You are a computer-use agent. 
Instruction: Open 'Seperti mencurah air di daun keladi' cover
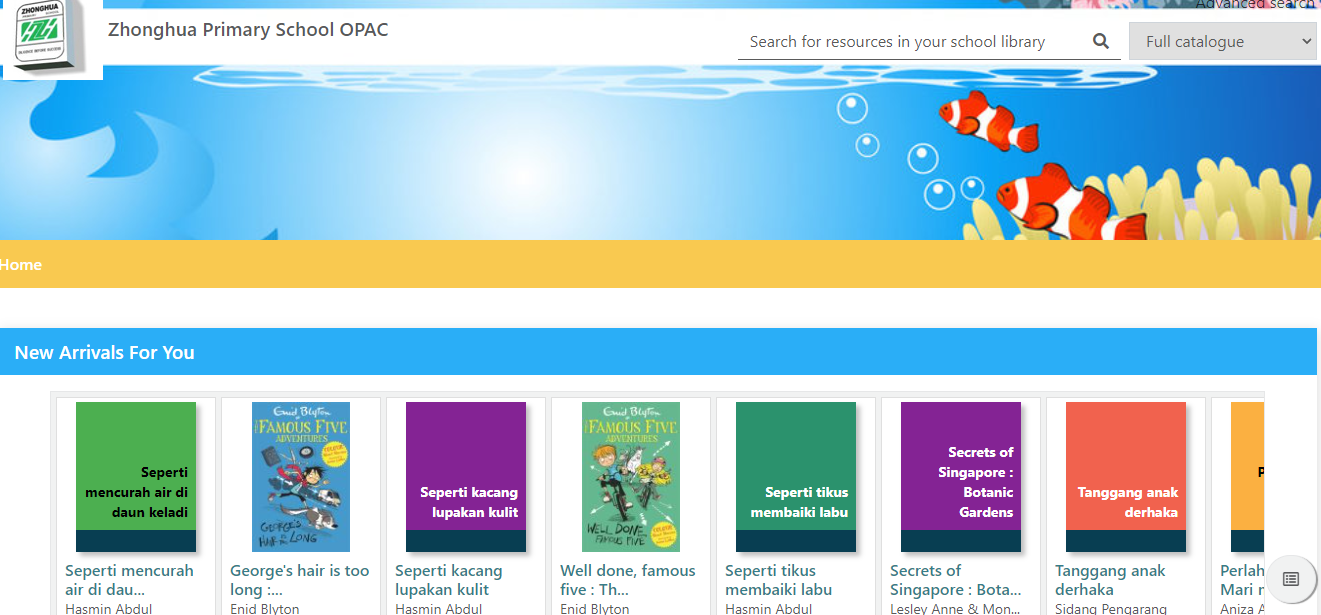pyautogui.click(x=136, y=477)
